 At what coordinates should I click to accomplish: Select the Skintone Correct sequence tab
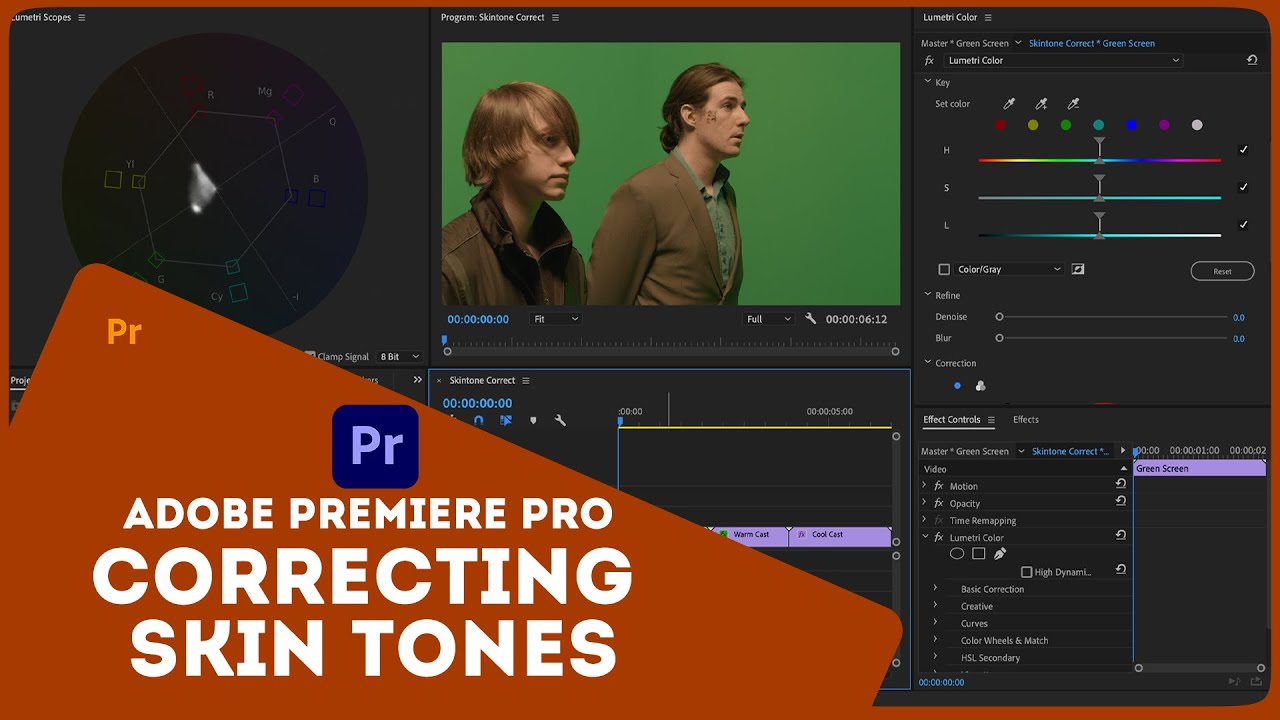pyautogui.click(x=482, y=380)
